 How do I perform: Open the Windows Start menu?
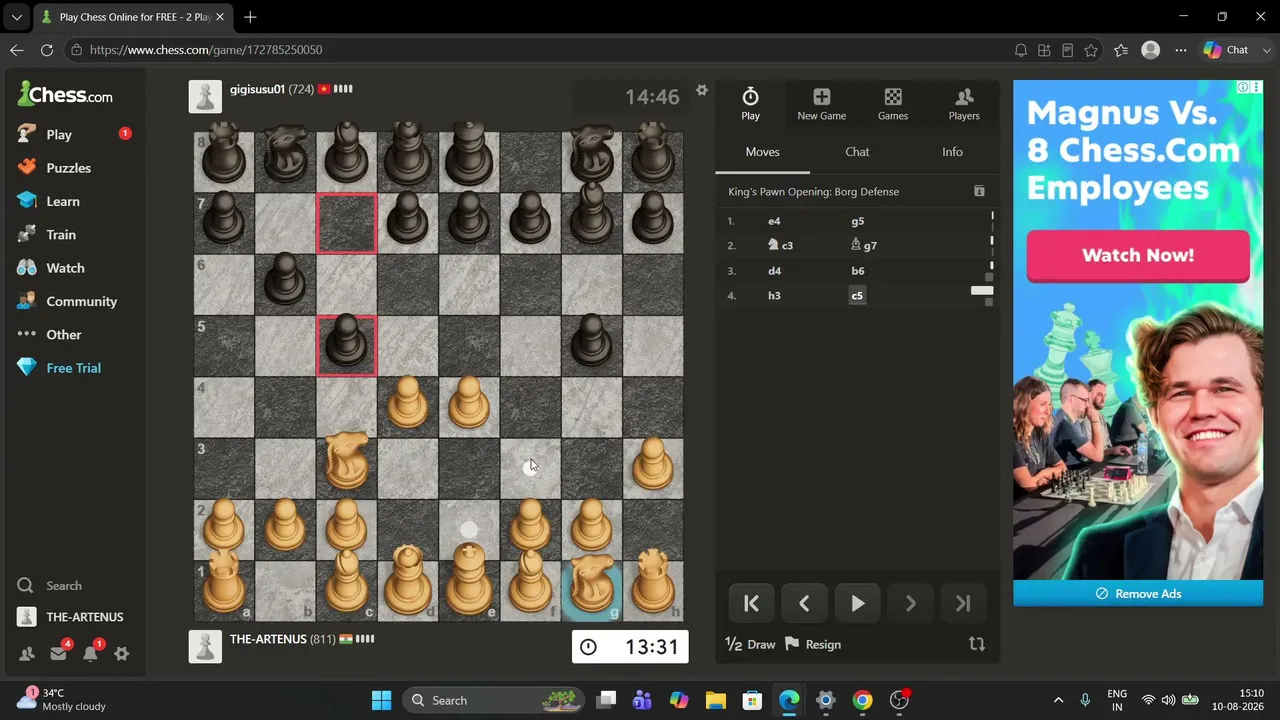(382, 700)
